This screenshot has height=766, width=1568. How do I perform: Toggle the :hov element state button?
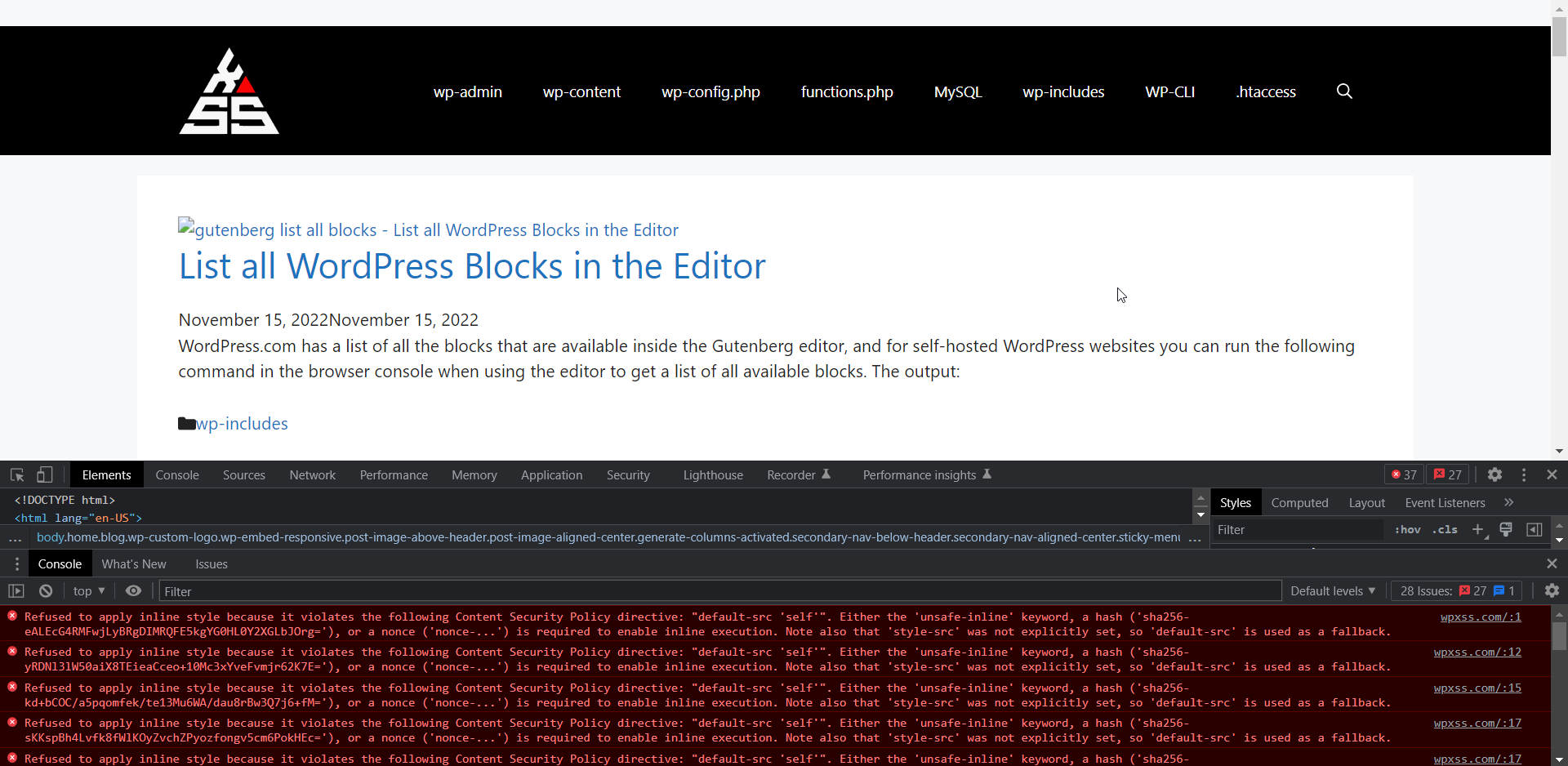tap(1408, 529)
